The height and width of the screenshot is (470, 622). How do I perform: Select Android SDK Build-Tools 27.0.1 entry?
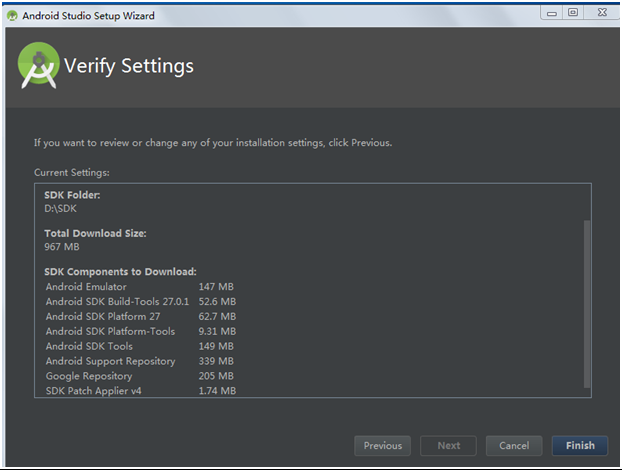[x=141, y=302]
